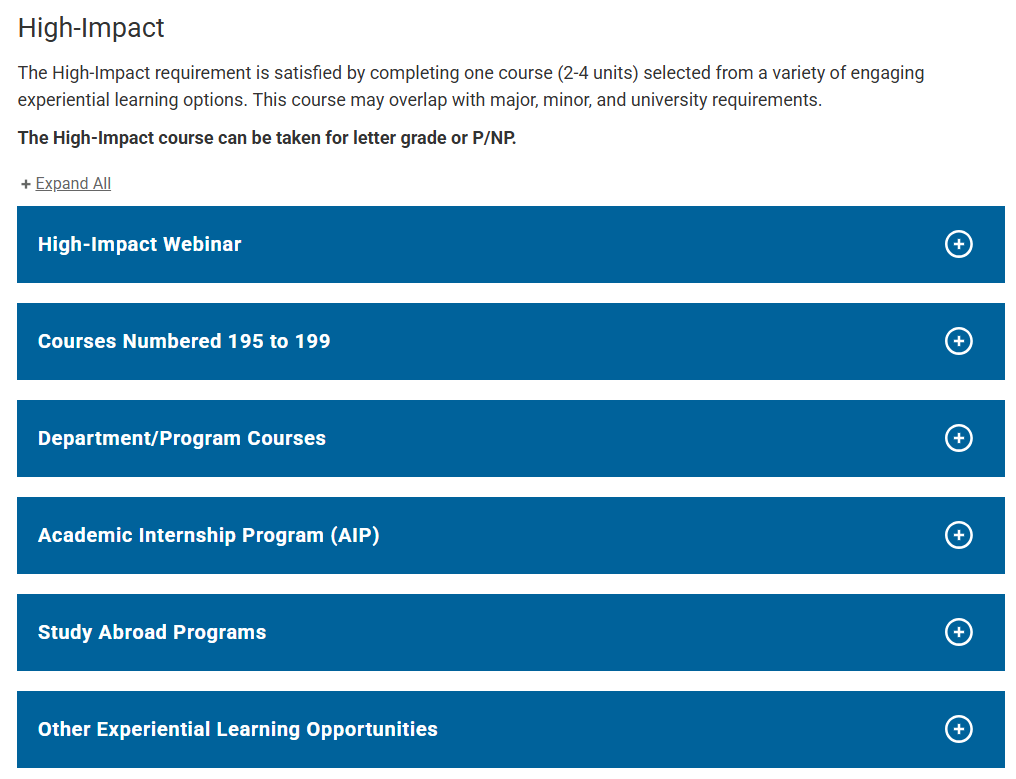The height and width of the screenshot is (779, 1016).
Task: Hit the plus icon on Study Abroad Programs
Action: (958, 632)
